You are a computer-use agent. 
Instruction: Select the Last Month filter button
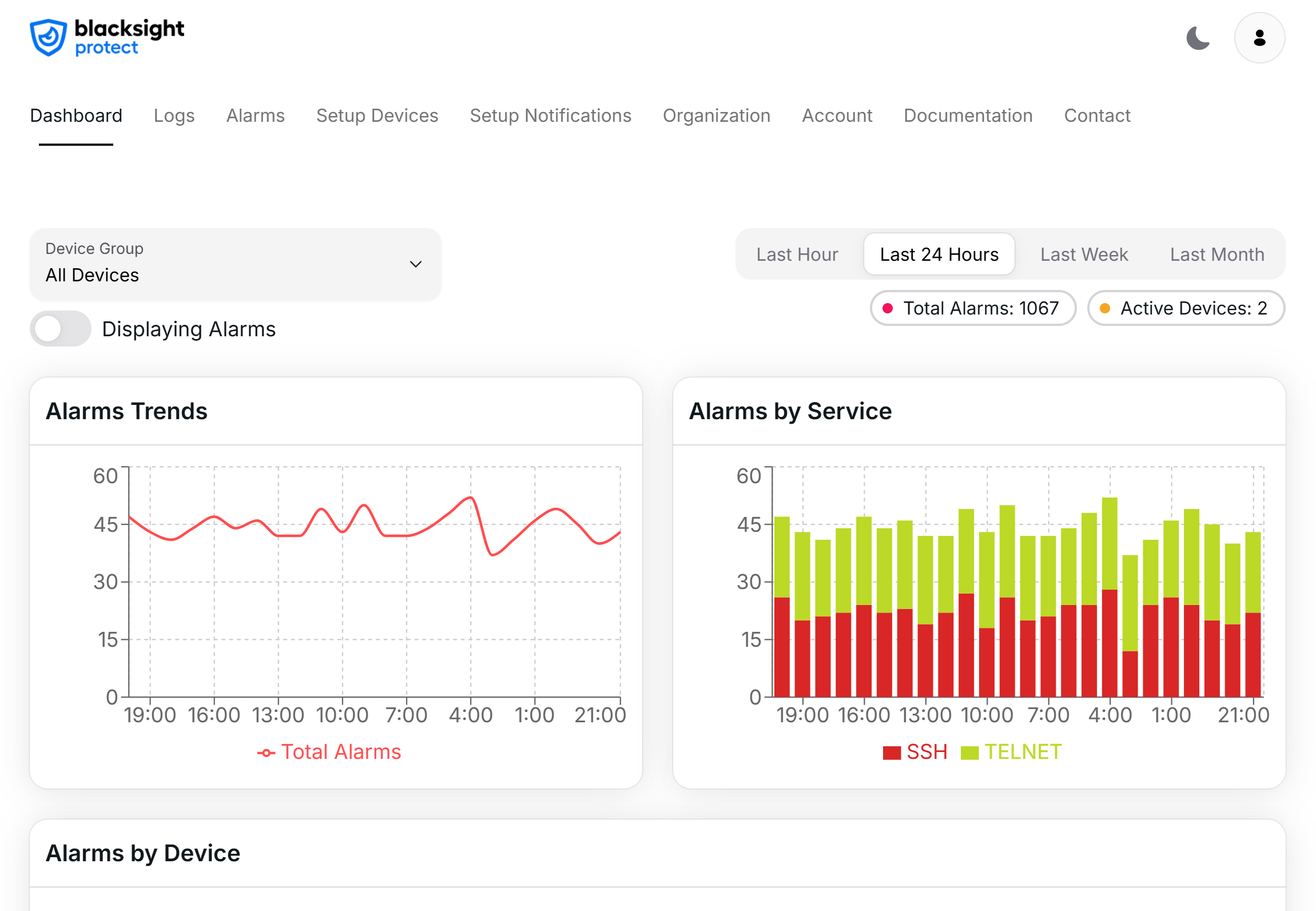coord(1216,254)
